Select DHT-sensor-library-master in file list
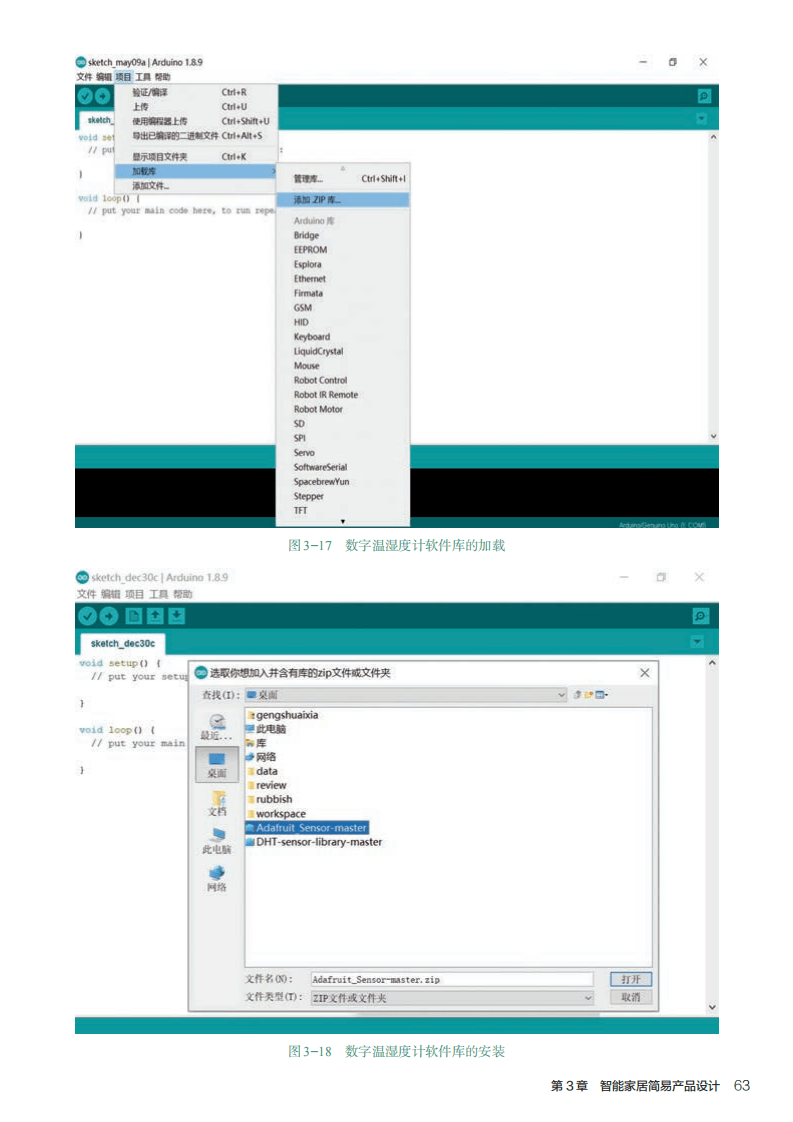This screenshot has height=1122, width=793. (x=319, y=842)
